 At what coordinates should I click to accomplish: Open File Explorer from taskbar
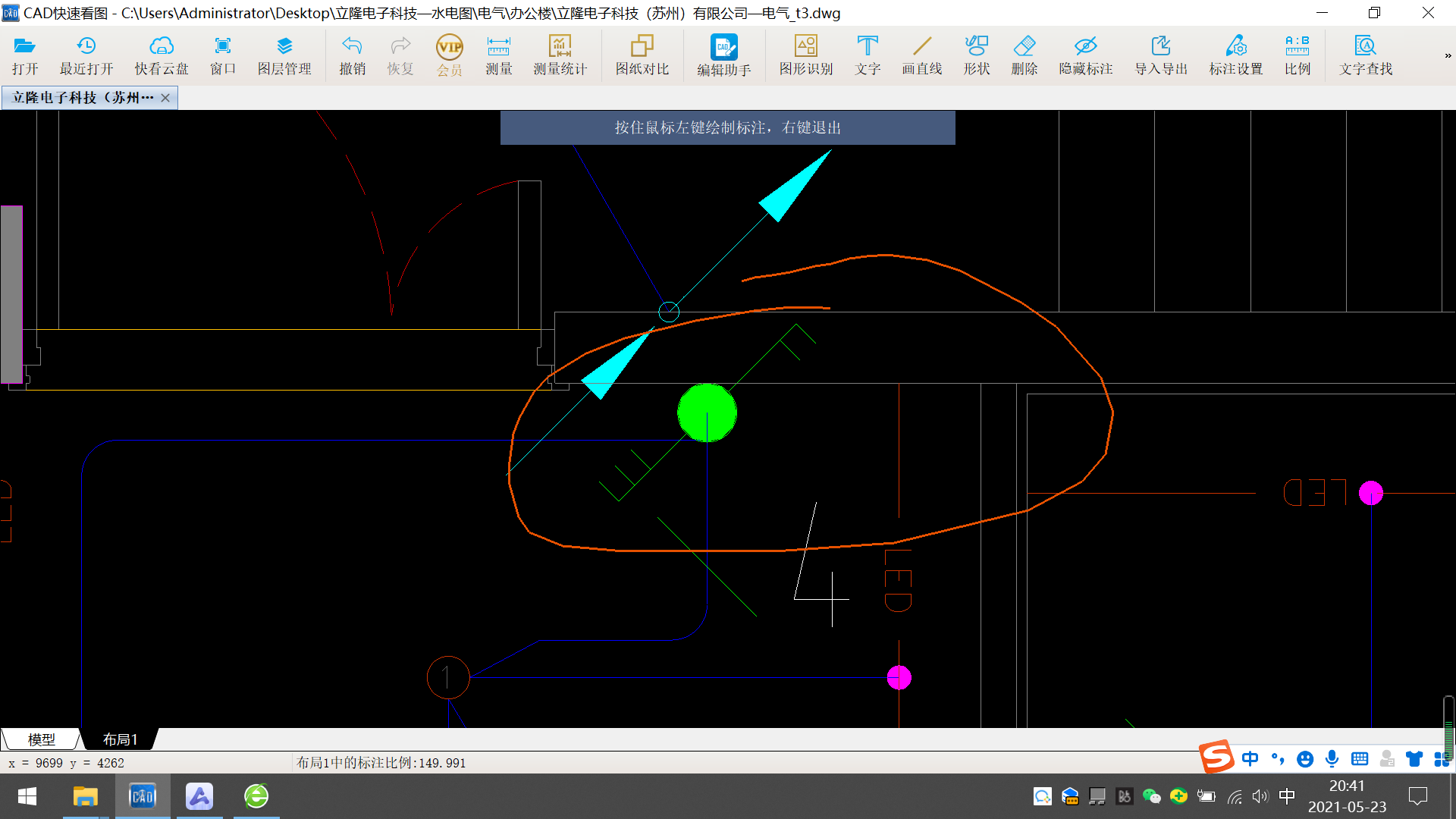point(85,796)
